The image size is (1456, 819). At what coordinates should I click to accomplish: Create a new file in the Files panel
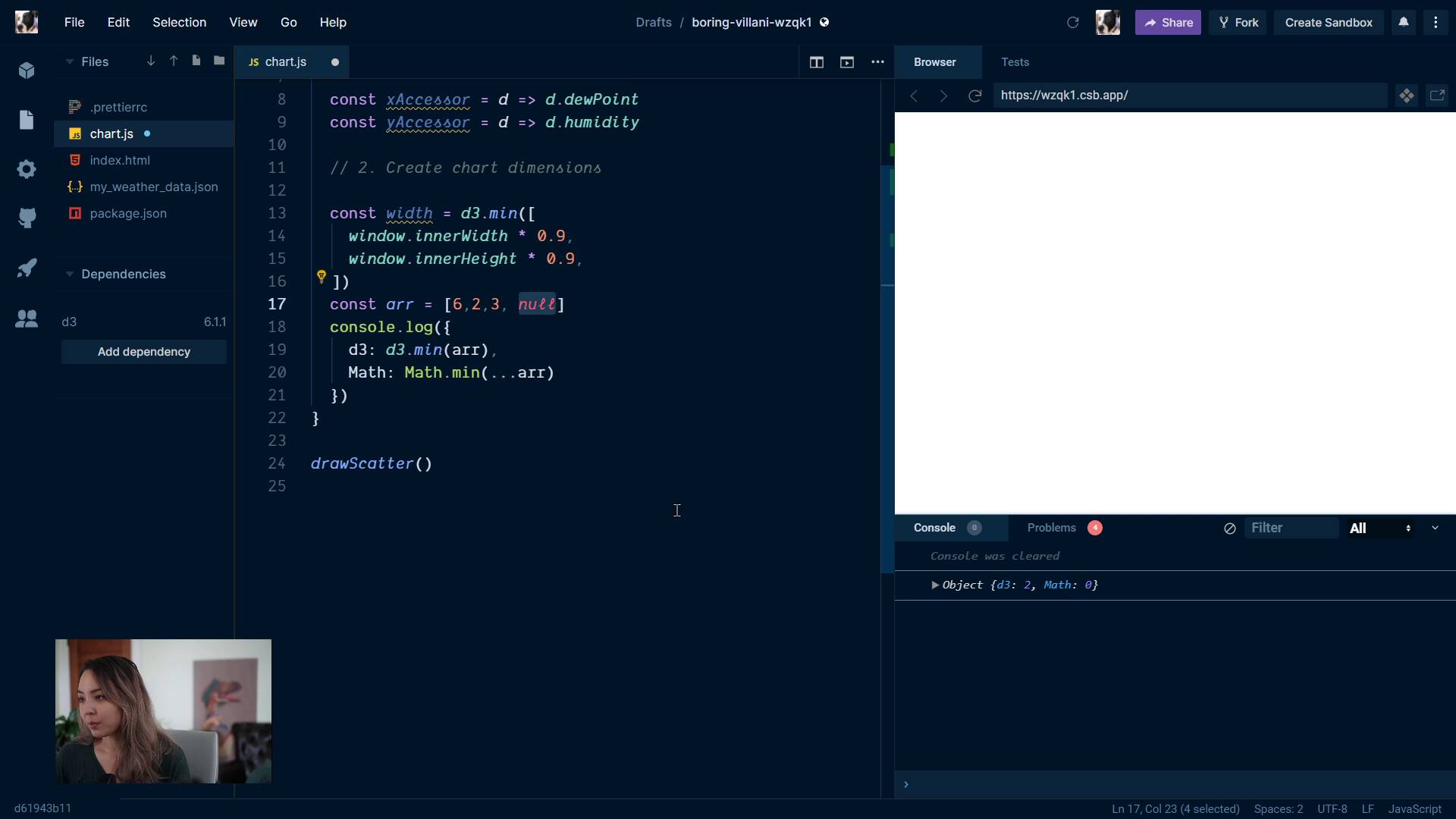pyautogui.click(x=196, y=61)
